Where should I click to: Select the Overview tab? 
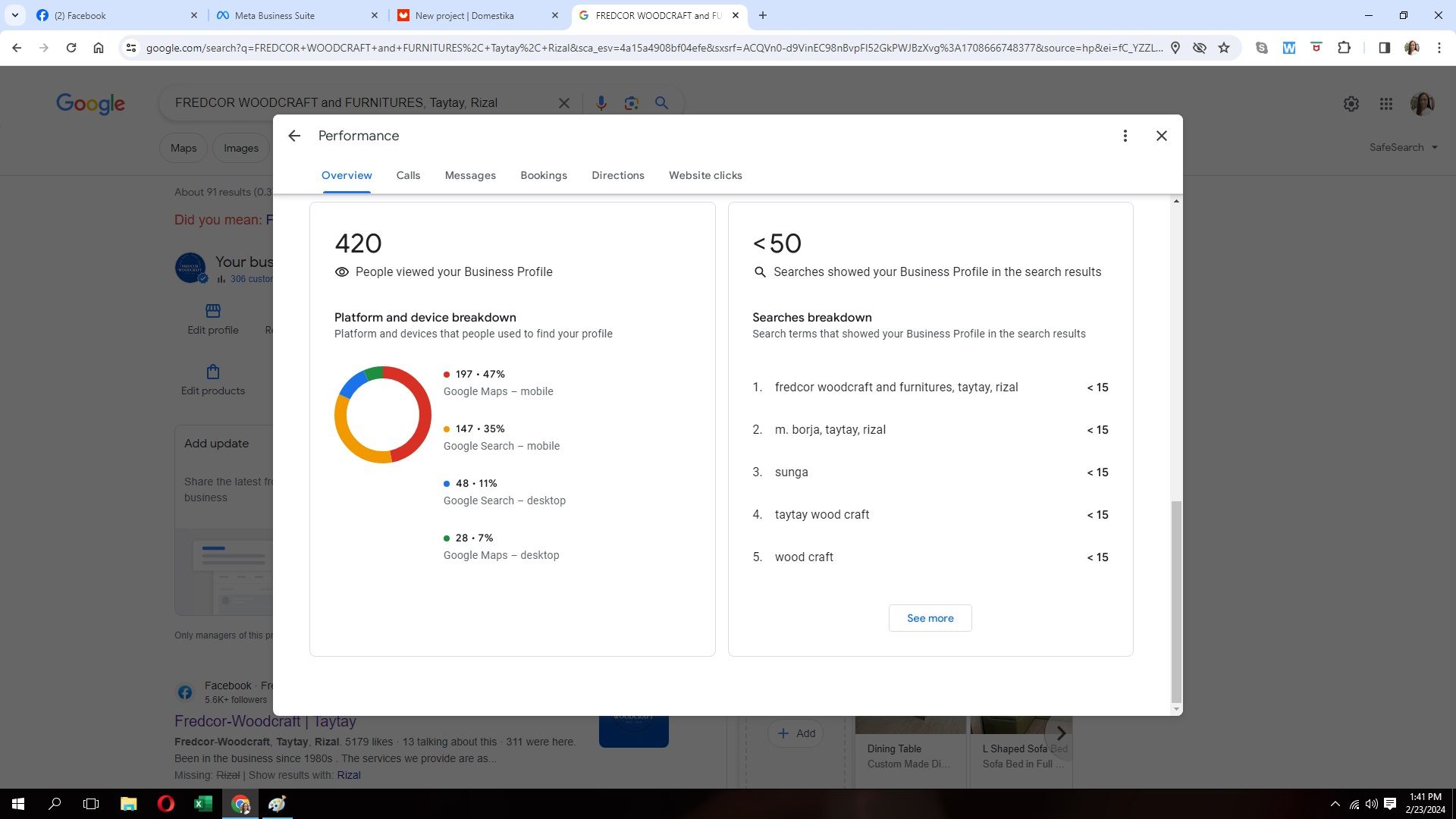(347, 175)
